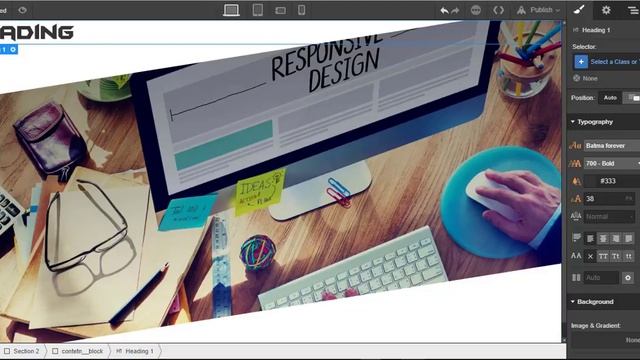The width and height of the screenshot is (640, 360).
Task: Edit the columns Auto field
Action: tap(601, 278)
